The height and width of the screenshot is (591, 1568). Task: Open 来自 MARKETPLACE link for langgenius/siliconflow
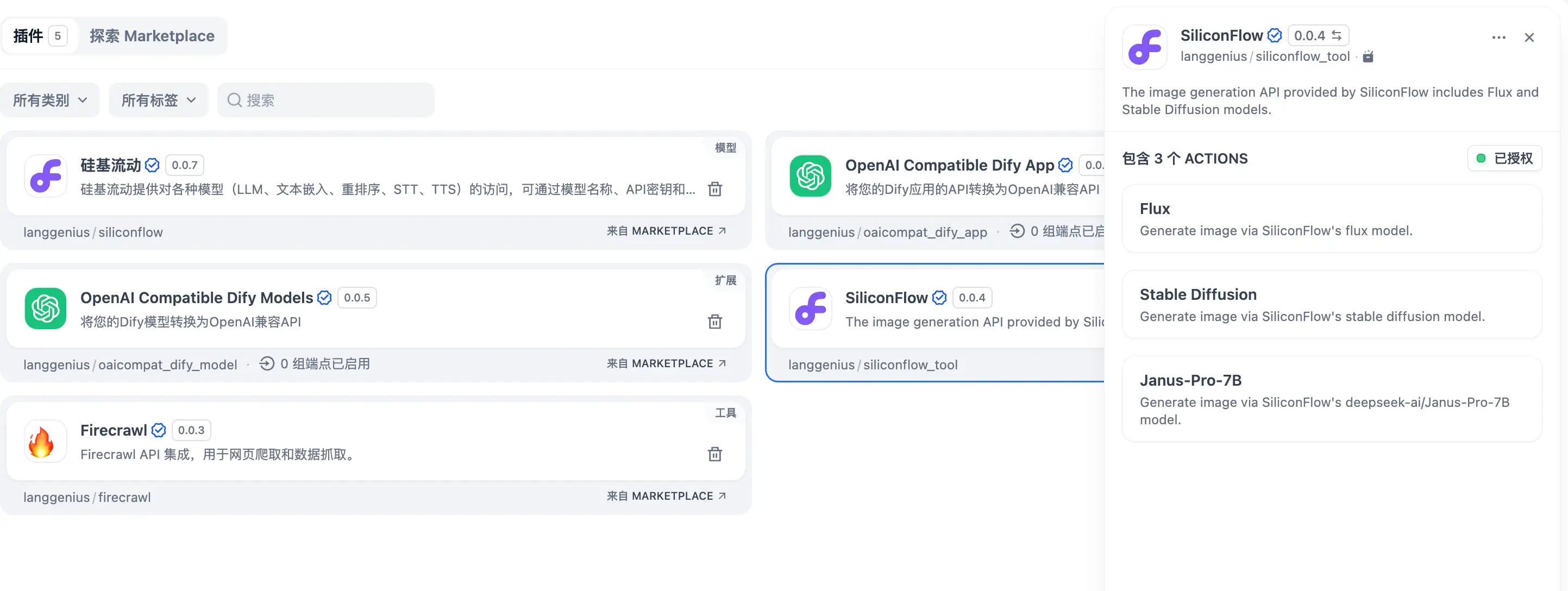(x=667, y=231)
